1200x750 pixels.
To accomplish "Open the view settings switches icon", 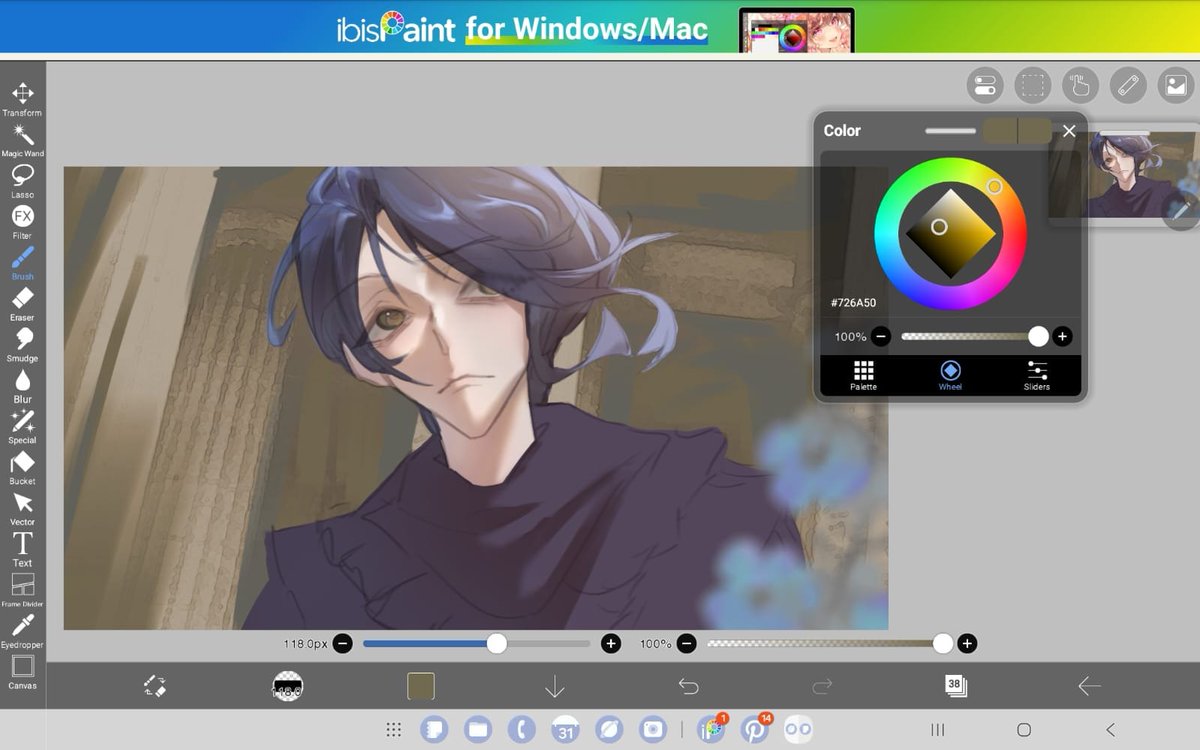I will pyautogui.click(x=985, y=85).
